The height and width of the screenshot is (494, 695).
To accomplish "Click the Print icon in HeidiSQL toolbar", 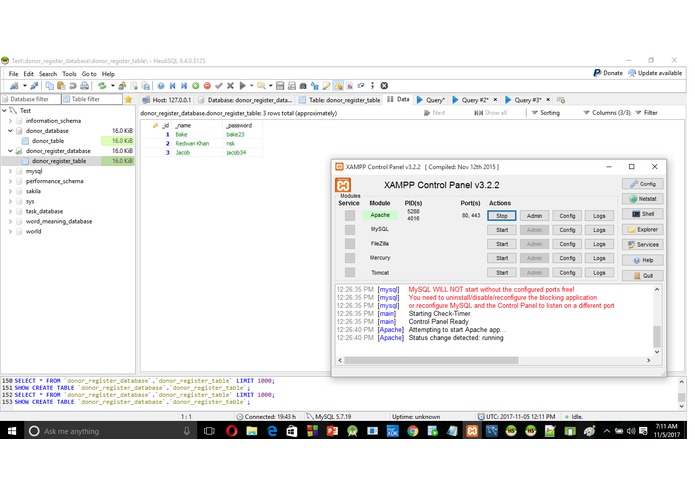I will point(84,86).
